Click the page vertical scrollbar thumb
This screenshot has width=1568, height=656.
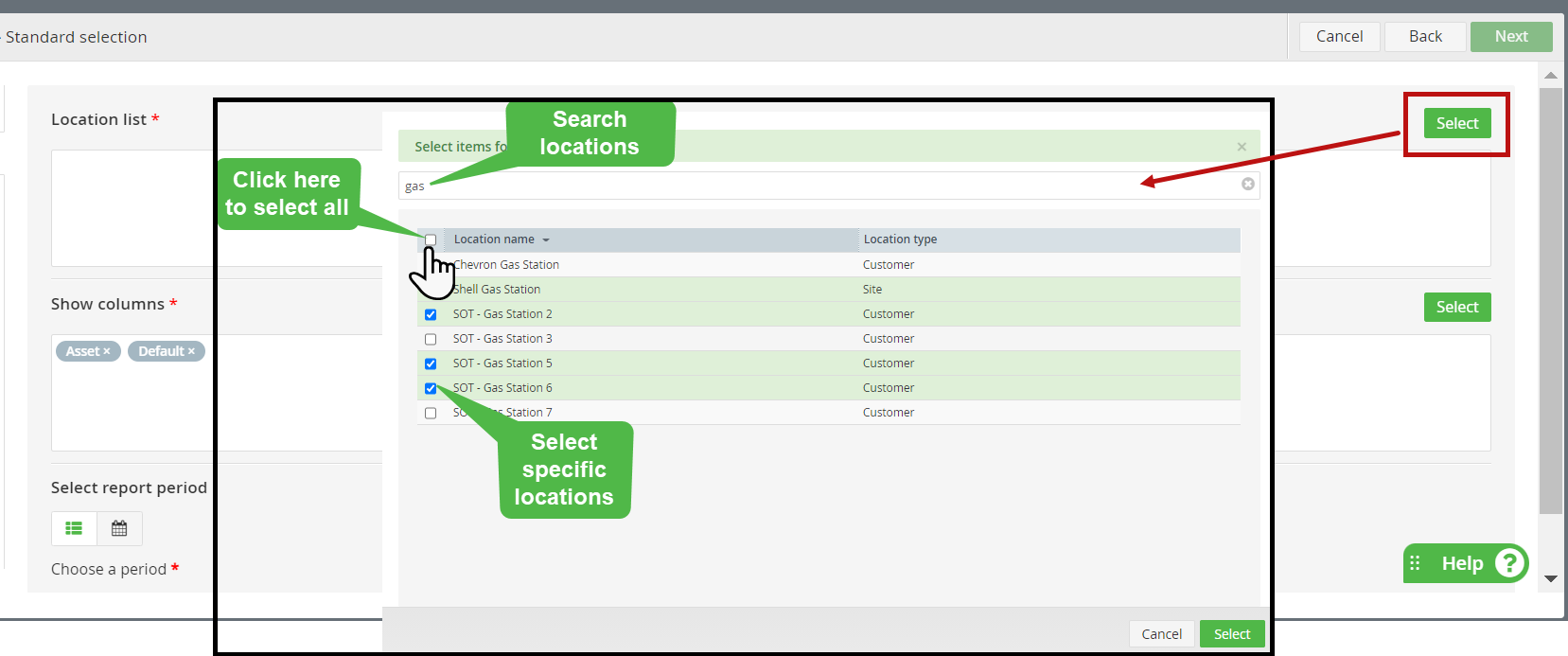click(1550, 301)
